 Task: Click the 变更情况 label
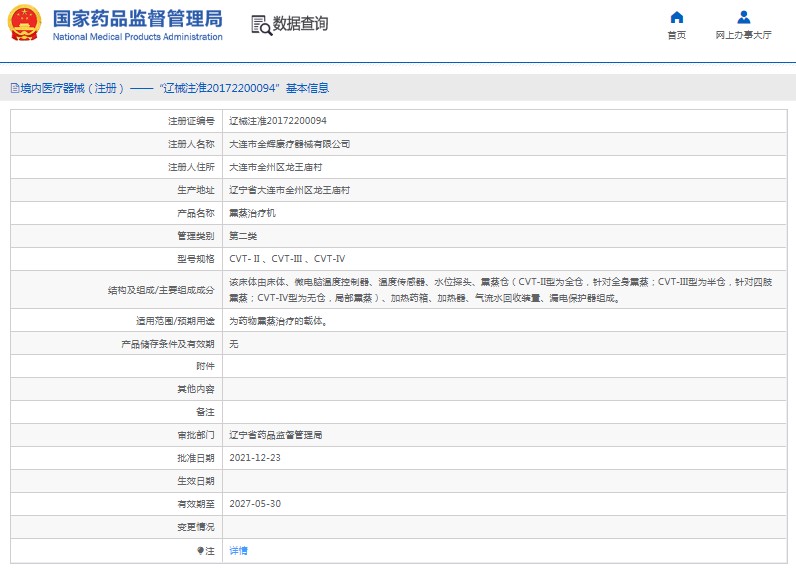(x=196, y=527)
